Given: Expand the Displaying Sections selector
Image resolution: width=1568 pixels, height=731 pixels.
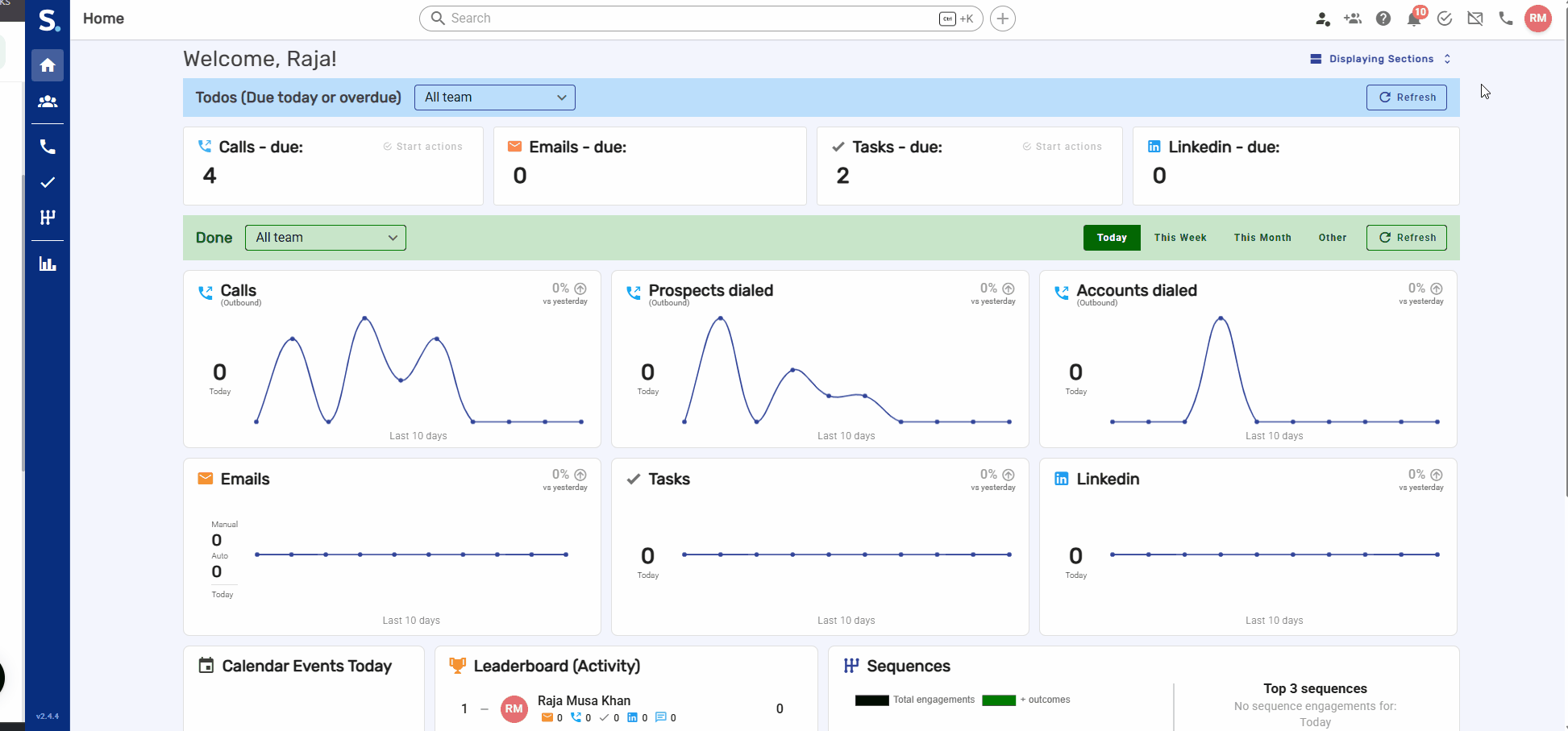Looking at the screenshot, I should [1381, 59].
